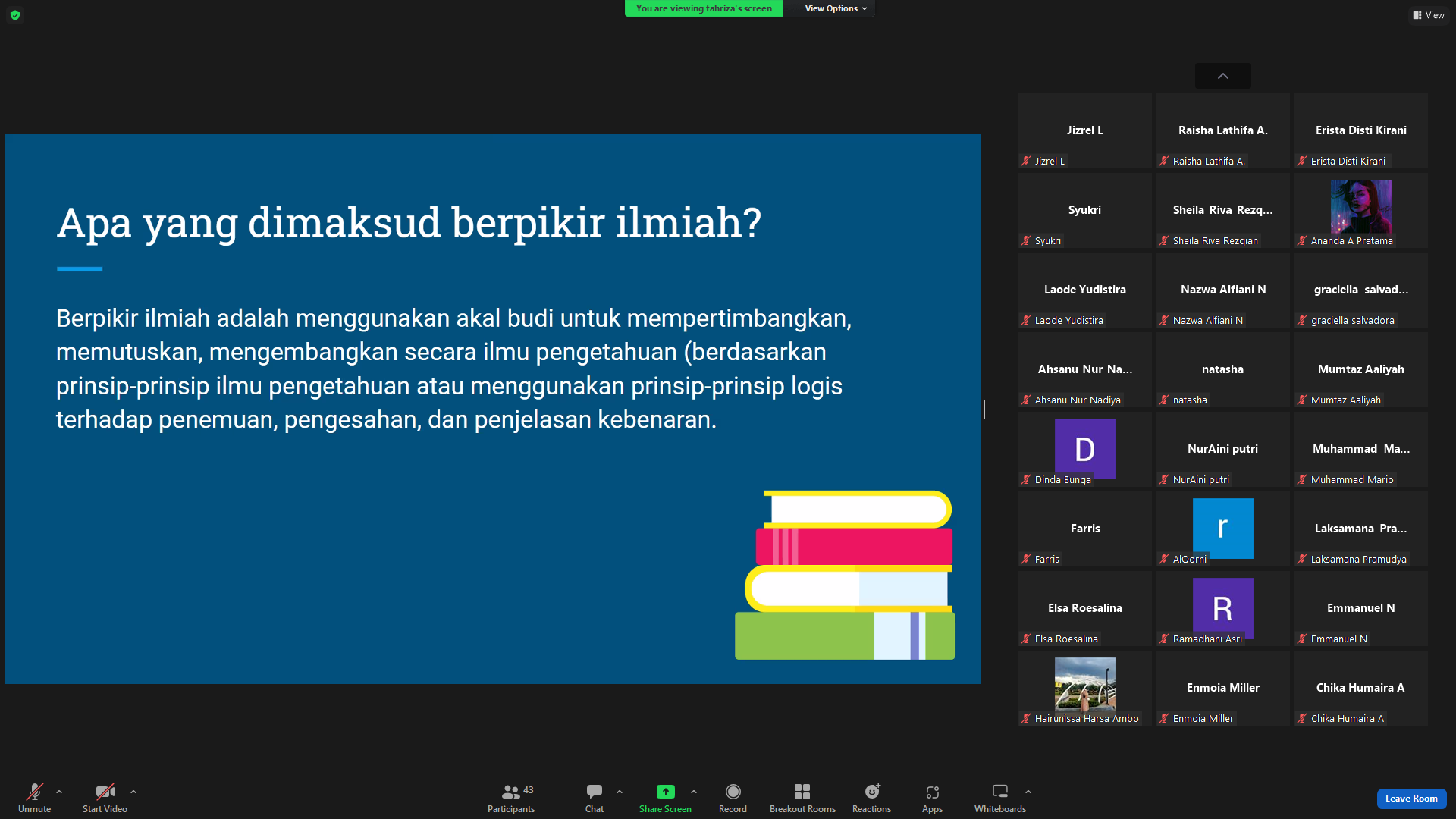Click muted mic icon beside Enmoia Miller label
Viewport: 1456px width, 819px height.
(x=1164, y=718)
